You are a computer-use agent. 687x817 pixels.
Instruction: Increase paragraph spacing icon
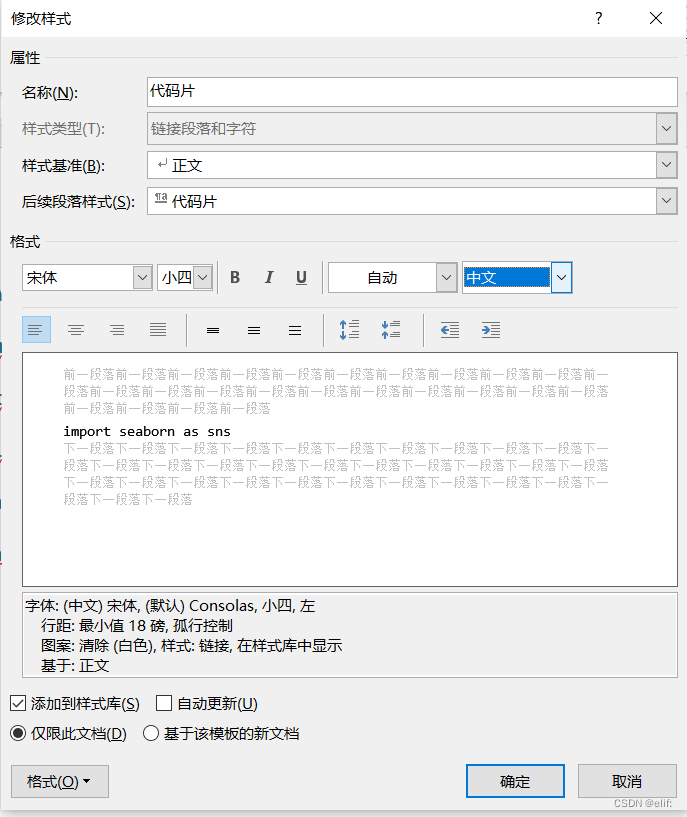pyautogui.click(x=349, y=330)
